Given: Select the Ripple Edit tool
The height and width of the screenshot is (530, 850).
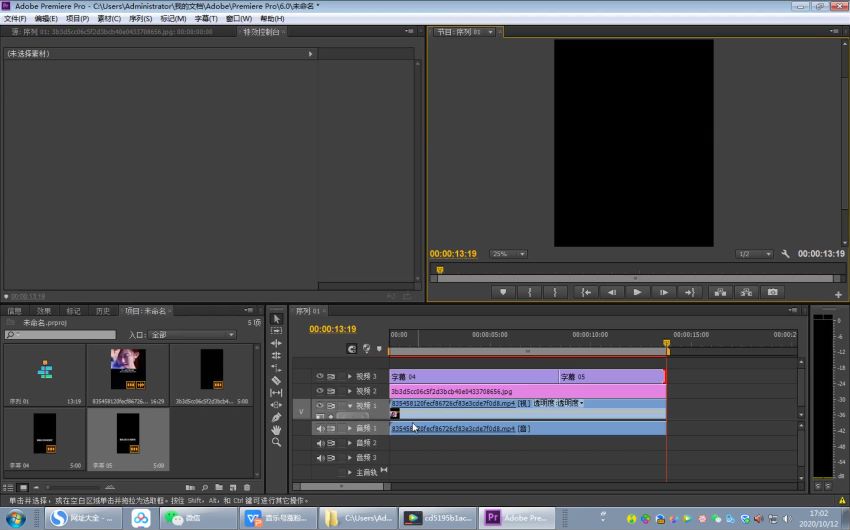Looking at the screenshot, I should pyautogui.click(x=276, y=343).
